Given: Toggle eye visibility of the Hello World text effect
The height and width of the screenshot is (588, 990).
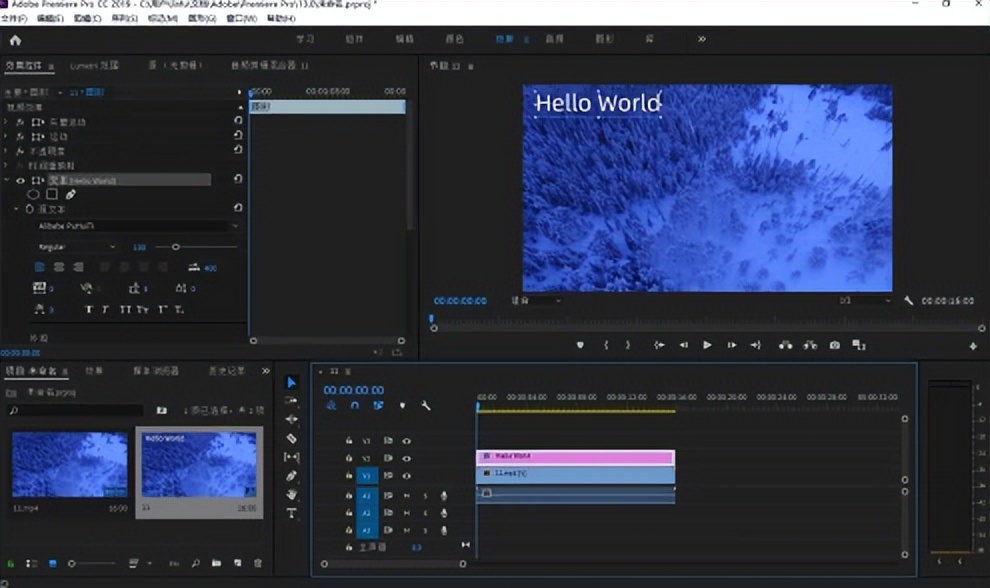Looking at the screenshot, I should point(20,180).
